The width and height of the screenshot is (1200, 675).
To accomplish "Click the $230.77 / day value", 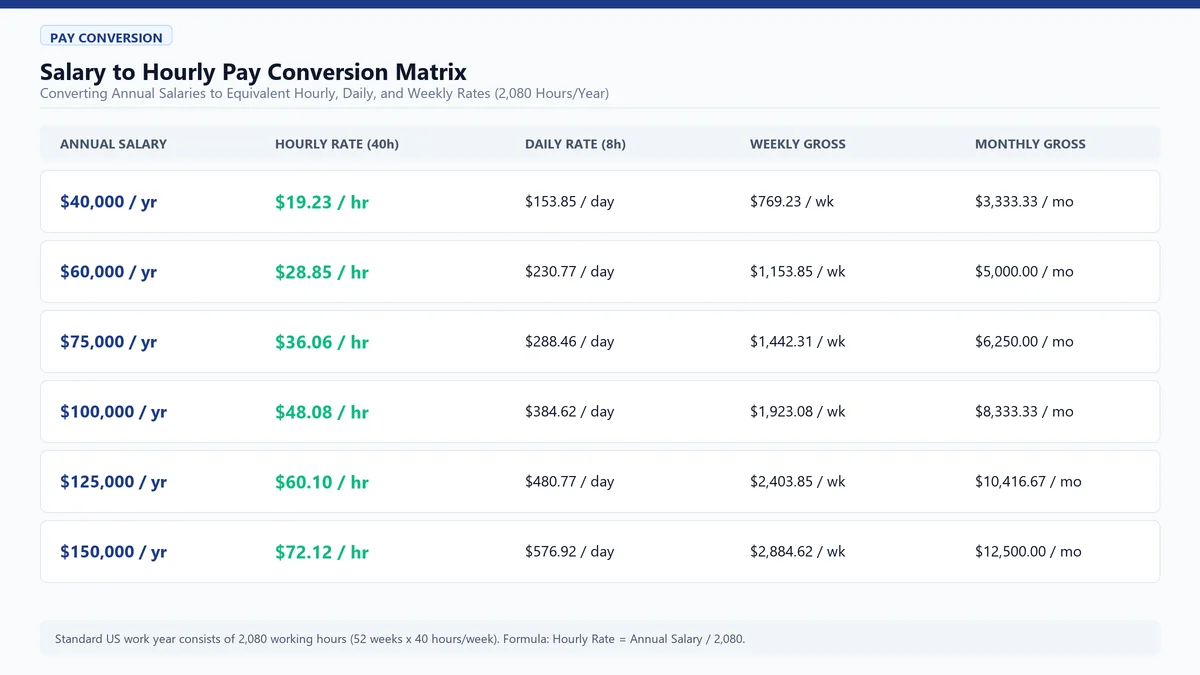I will click(x=569, y=271).
